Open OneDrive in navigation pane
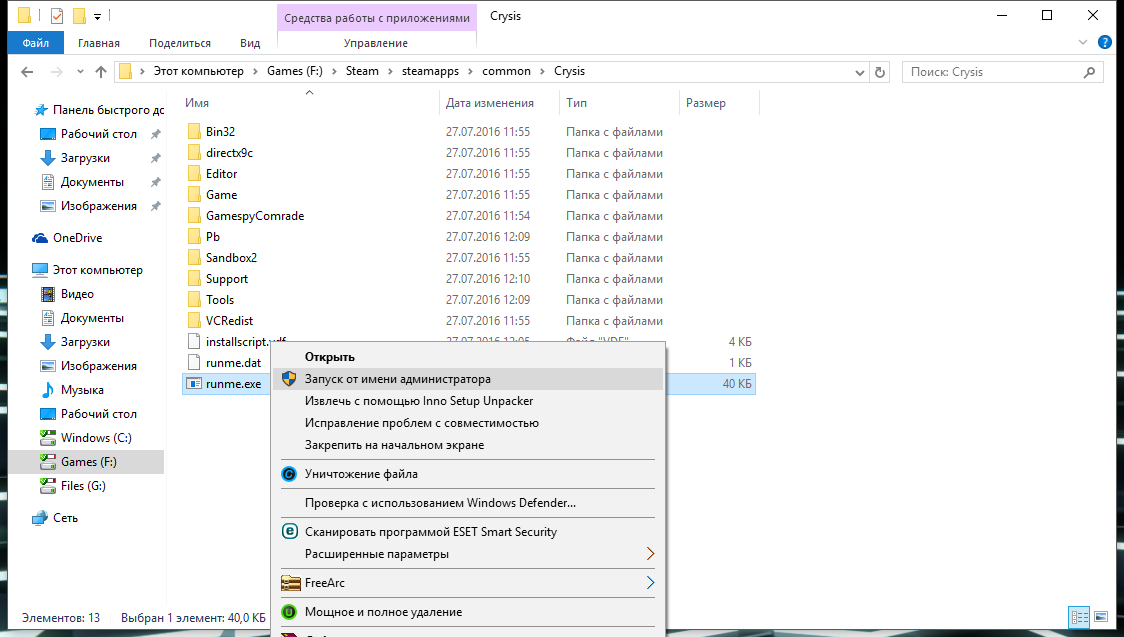1124x637 pixels. [x=77, y=238]
